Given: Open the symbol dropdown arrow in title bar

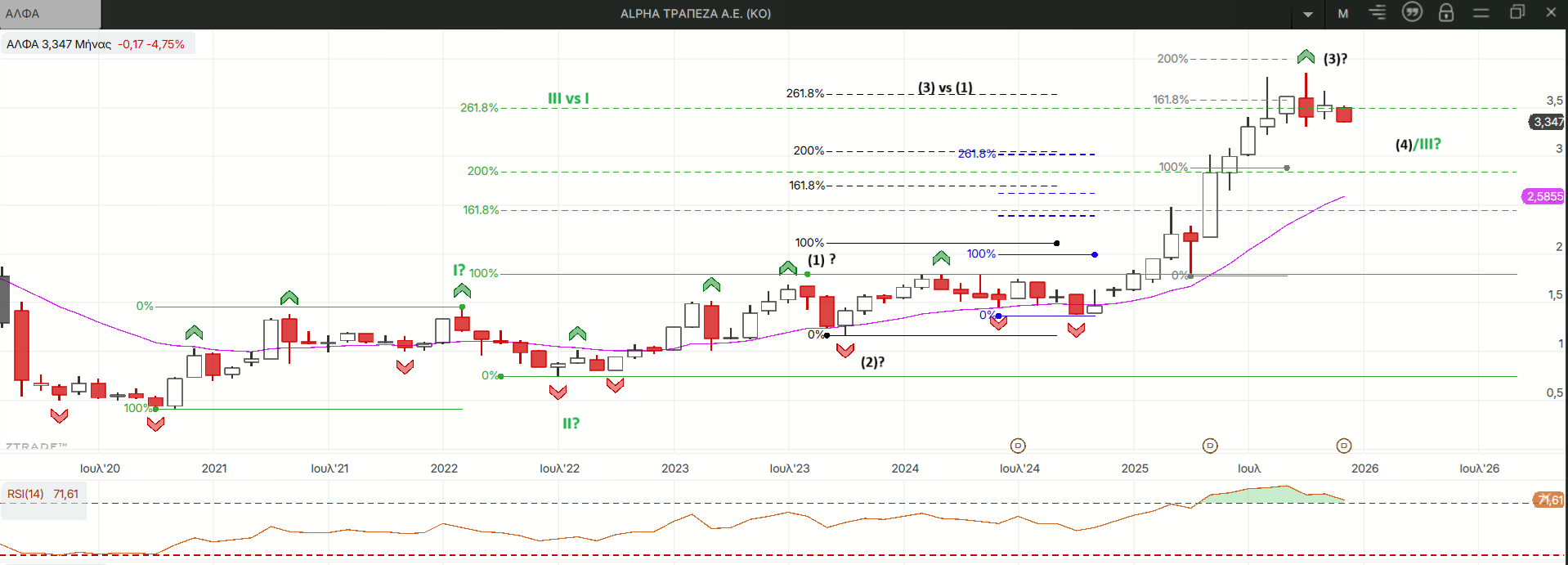Looking at the screenshot, I should [1308, 14].
